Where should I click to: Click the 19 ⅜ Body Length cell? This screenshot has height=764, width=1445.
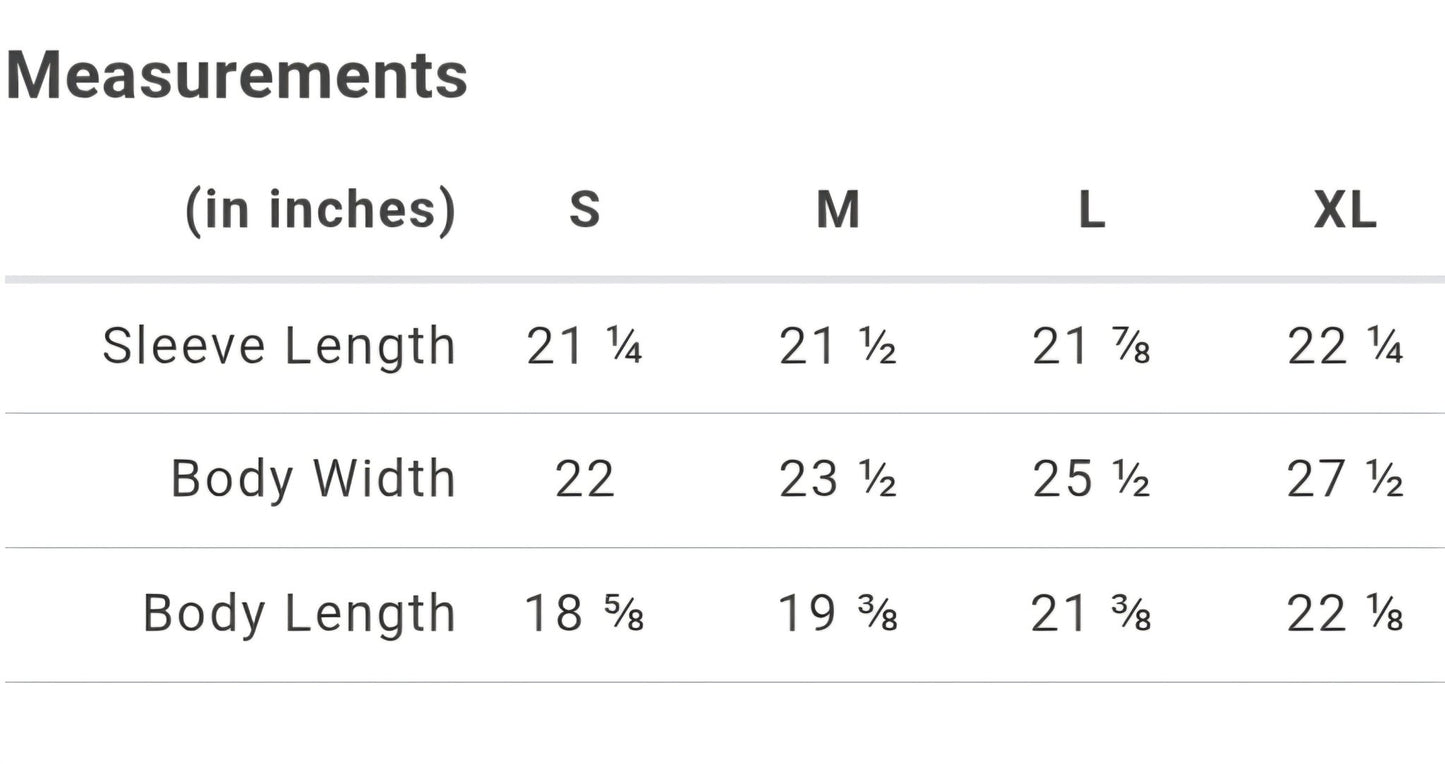click(838, 613)
